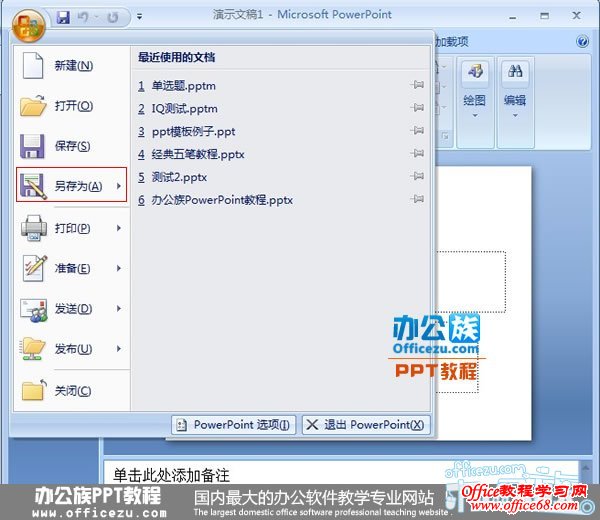Click the envelope icon for 发送(D)
The width and height of the screenshot is (600, 520).
[x=34, y=309]
